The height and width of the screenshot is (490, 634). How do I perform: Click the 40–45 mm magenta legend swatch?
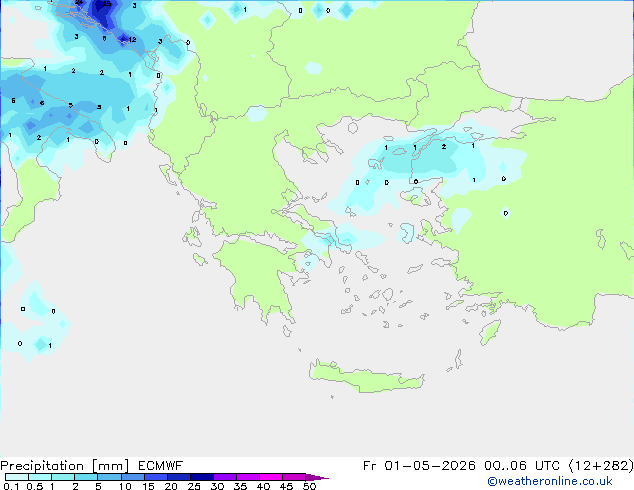pyautogui.click(x=271, y=477)
